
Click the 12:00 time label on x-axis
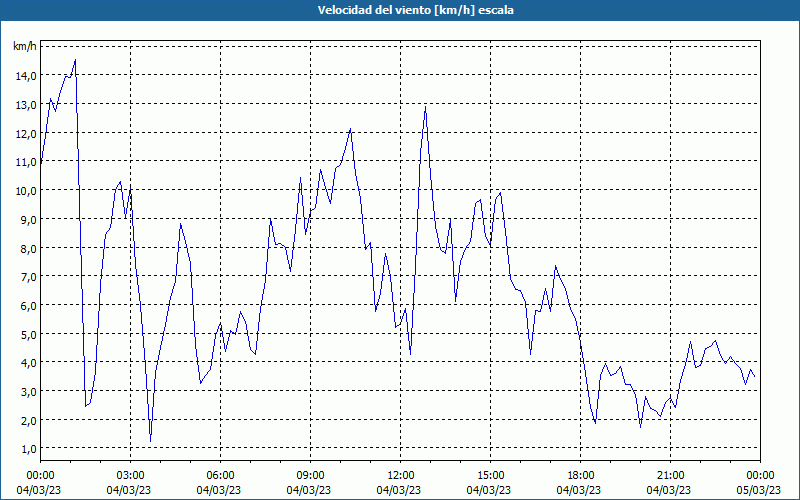tap(401, 476)
